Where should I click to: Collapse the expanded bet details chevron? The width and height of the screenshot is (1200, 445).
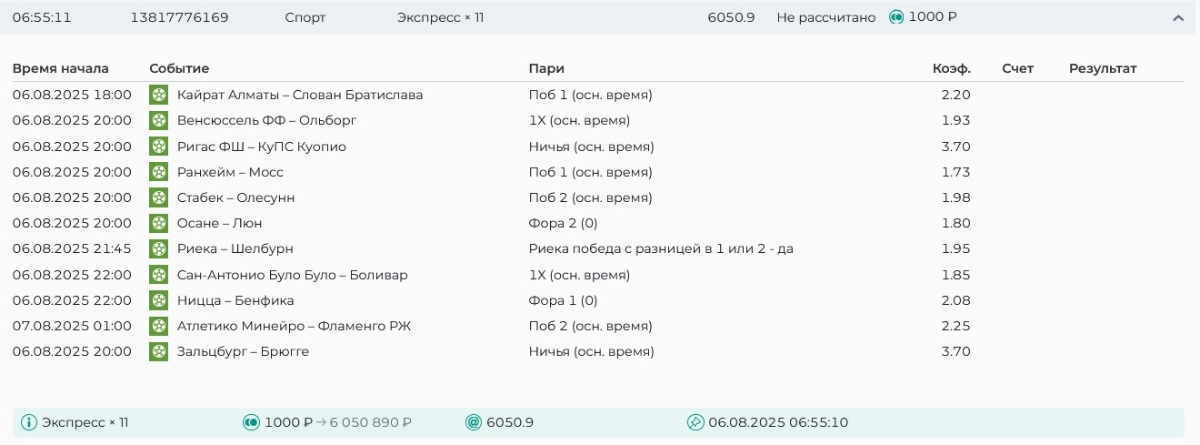pyautogui.click(x=1177, y=18)
